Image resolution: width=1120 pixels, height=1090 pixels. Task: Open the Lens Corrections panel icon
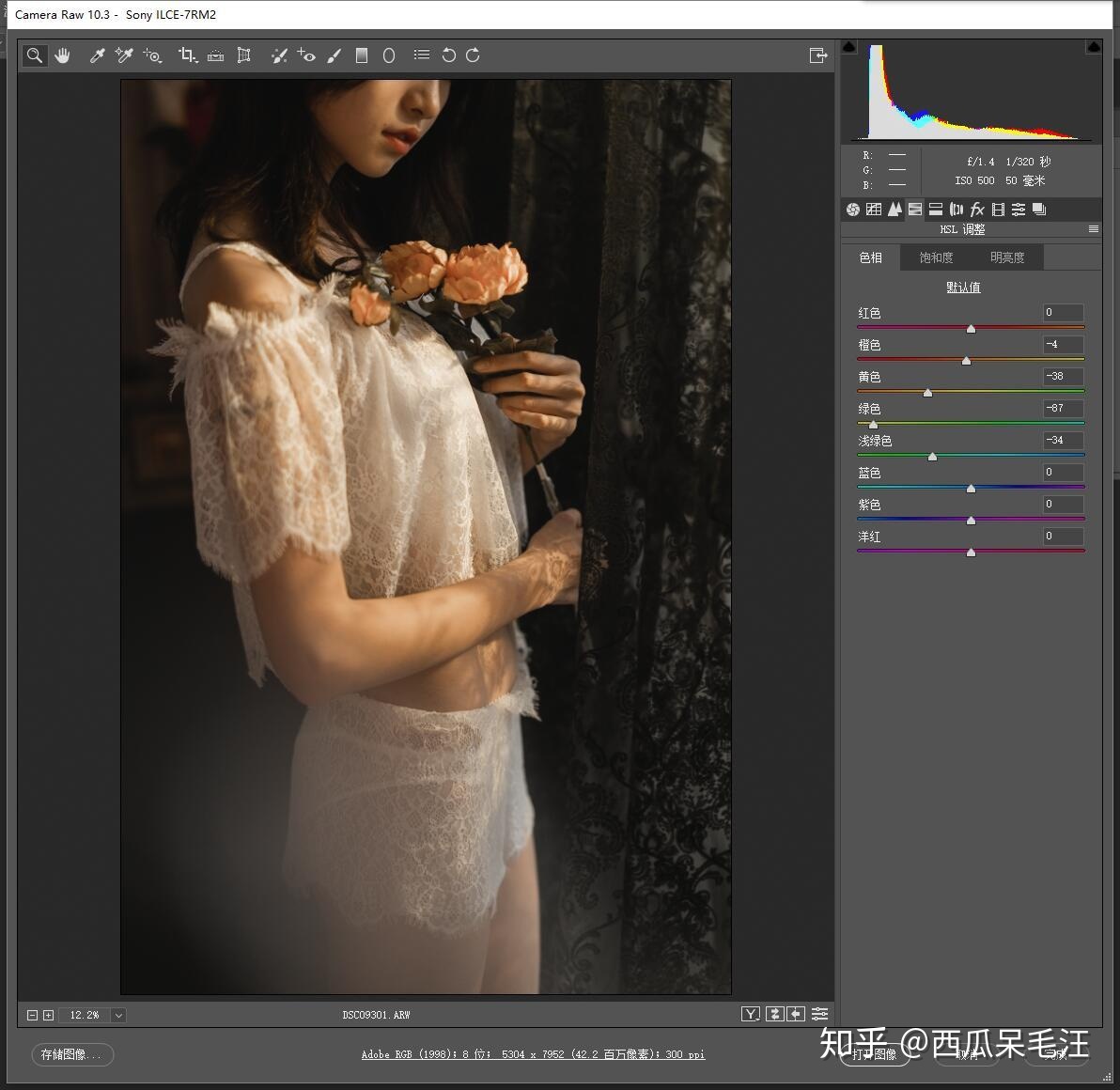[957, 210]
